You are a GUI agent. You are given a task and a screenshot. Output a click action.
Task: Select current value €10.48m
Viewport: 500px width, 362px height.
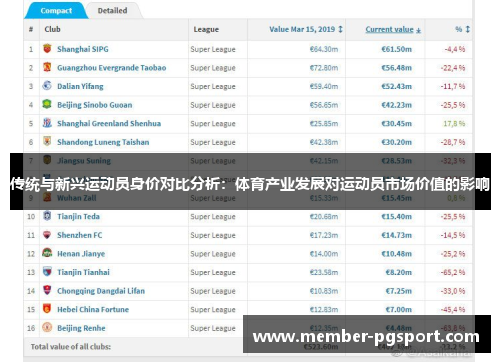(397, 254)
